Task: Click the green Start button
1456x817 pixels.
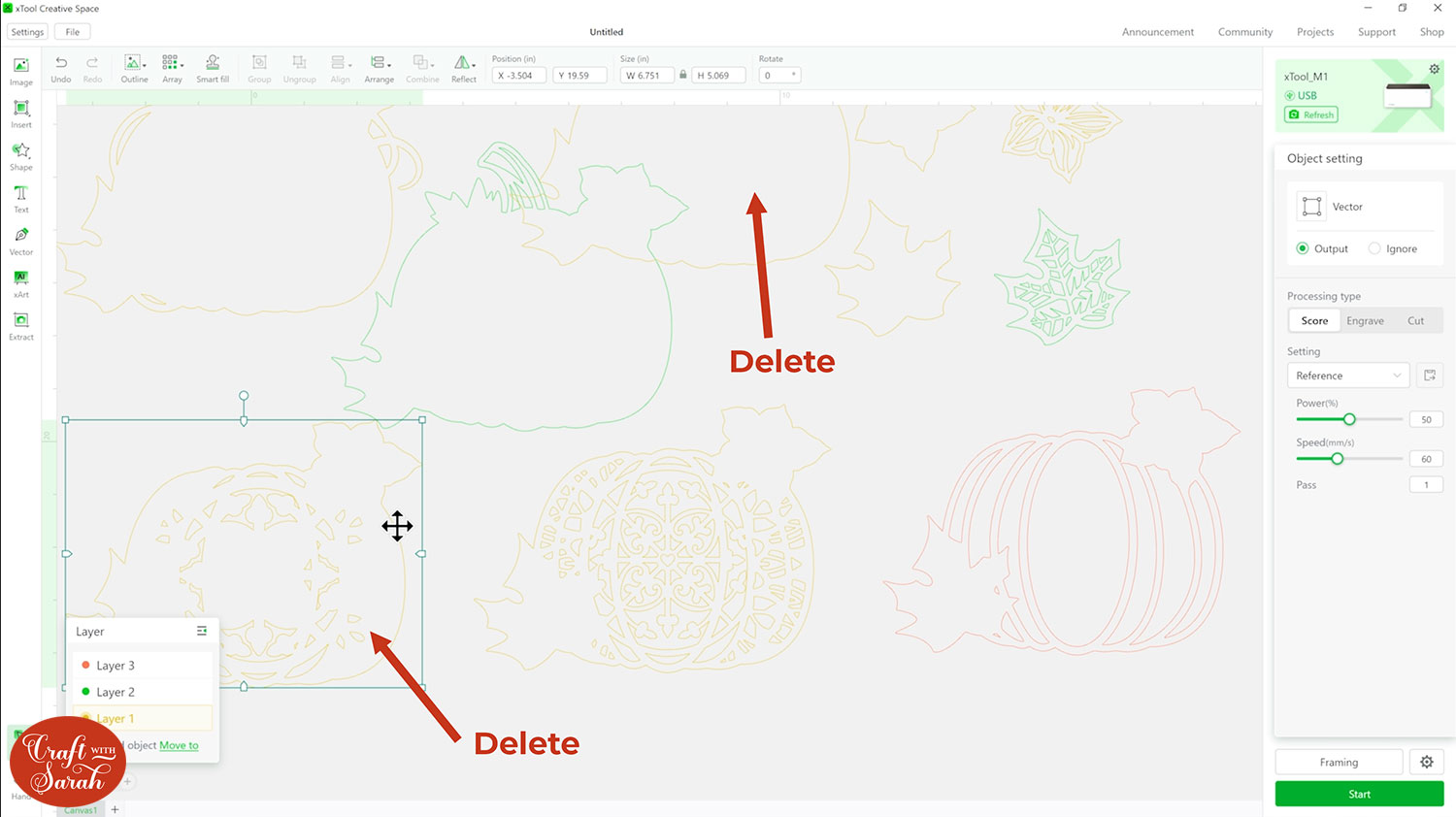Action: click(x=1359, y=794)
